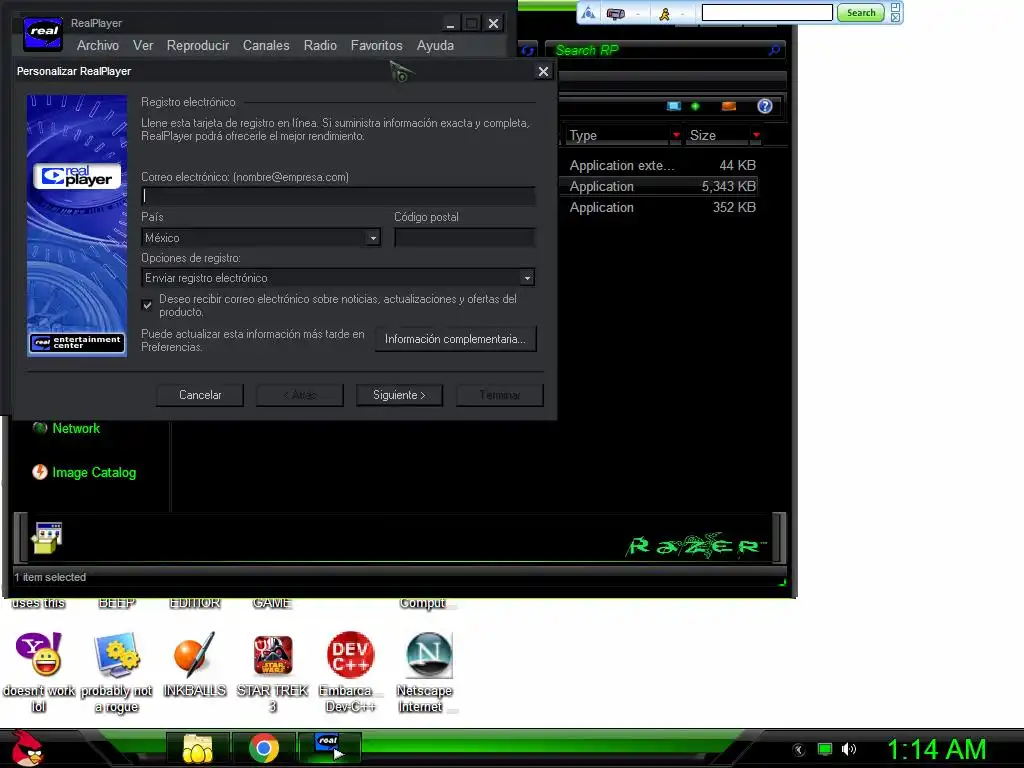Click the RealPlayer logo in the title bar
The image size is (1024, 768).
(x=43, y=33)
